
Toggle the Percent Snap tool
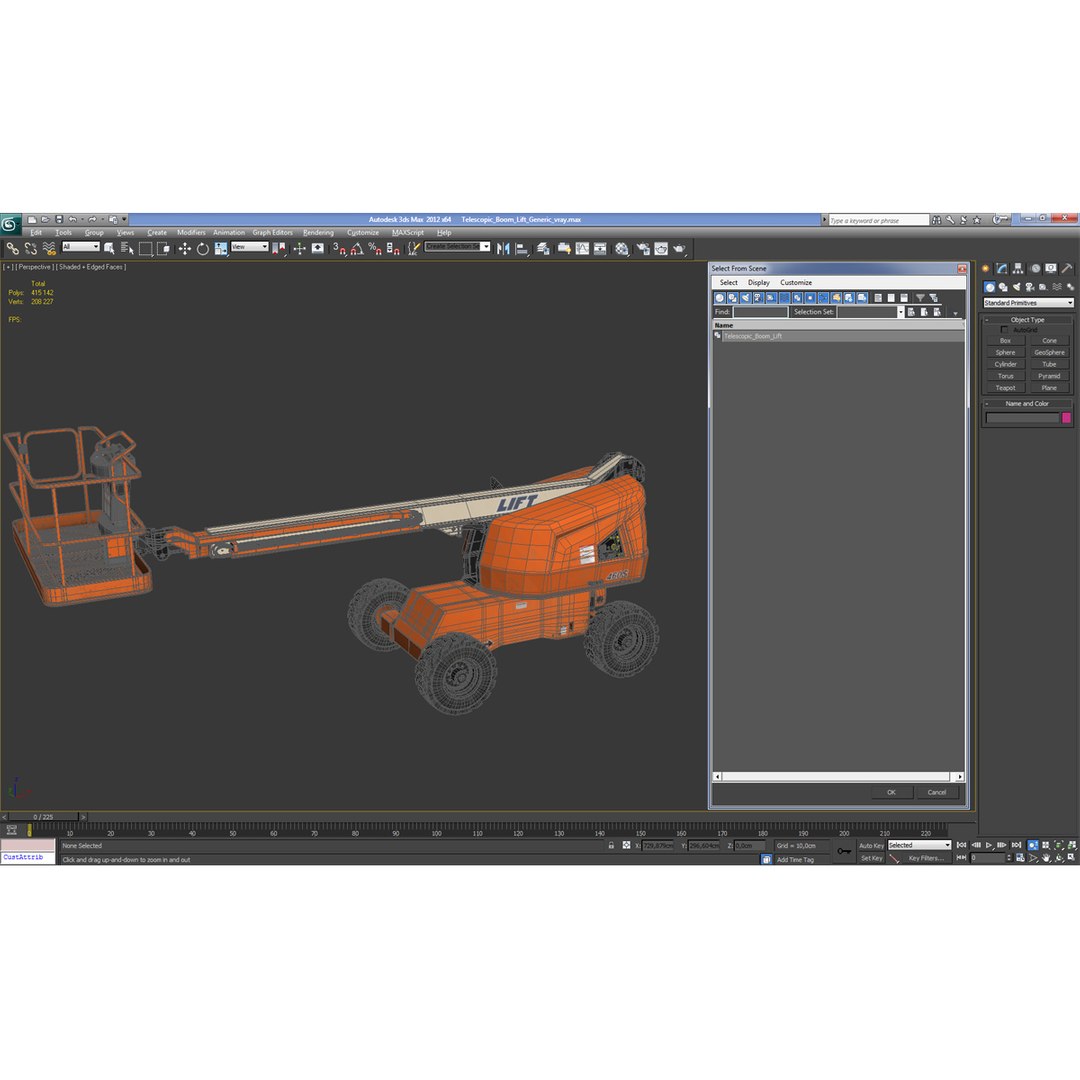tap(375, 249)
